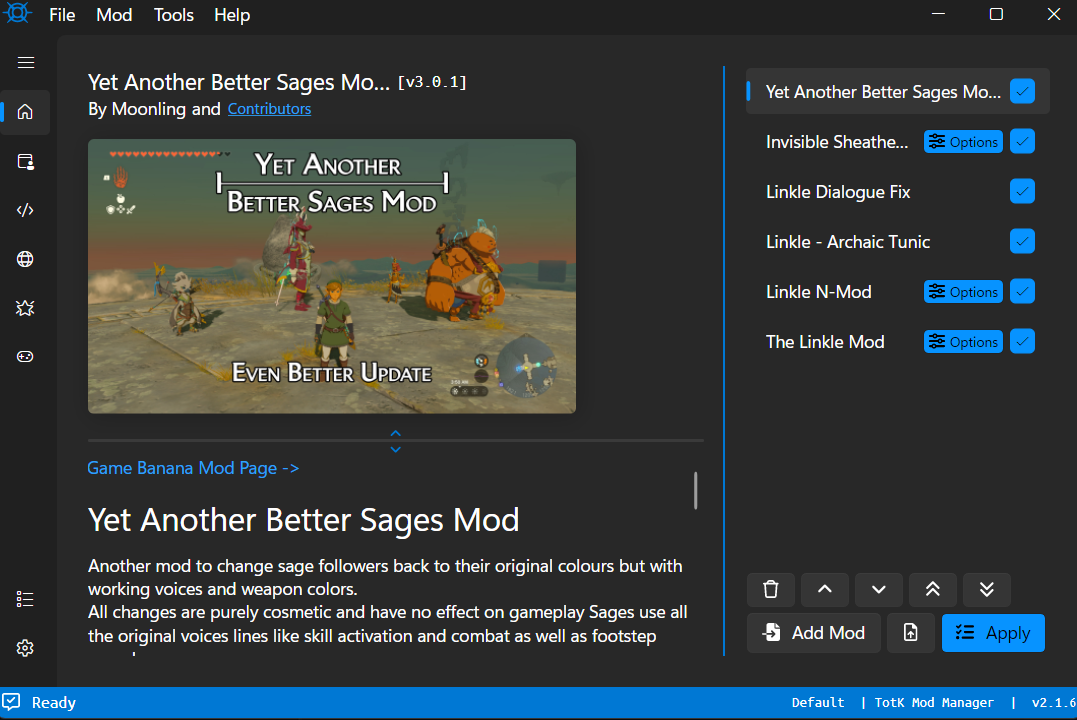Delete the selected mod with trash icon

pos(771,589)
